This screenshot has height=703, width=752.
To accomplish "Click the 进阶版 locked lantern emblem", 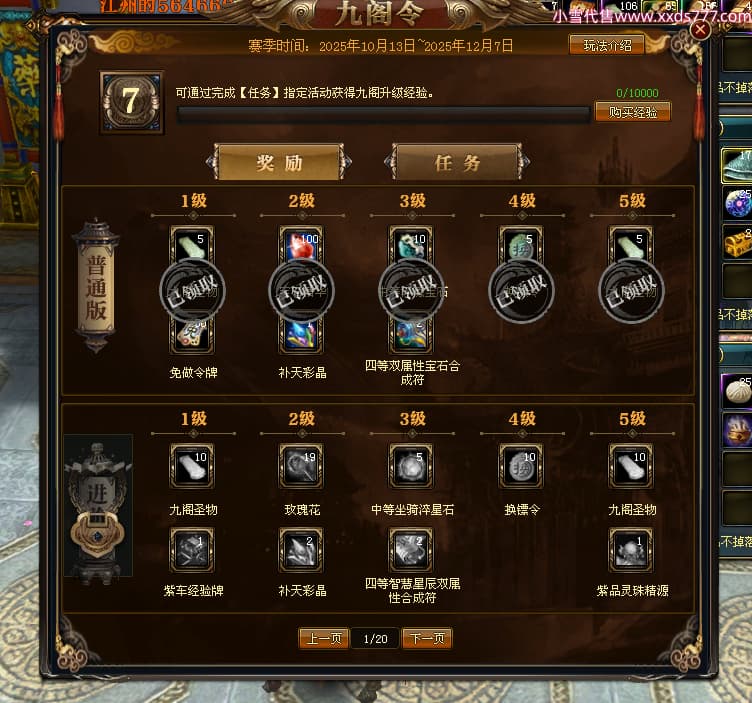I will (x=98, y=506).
